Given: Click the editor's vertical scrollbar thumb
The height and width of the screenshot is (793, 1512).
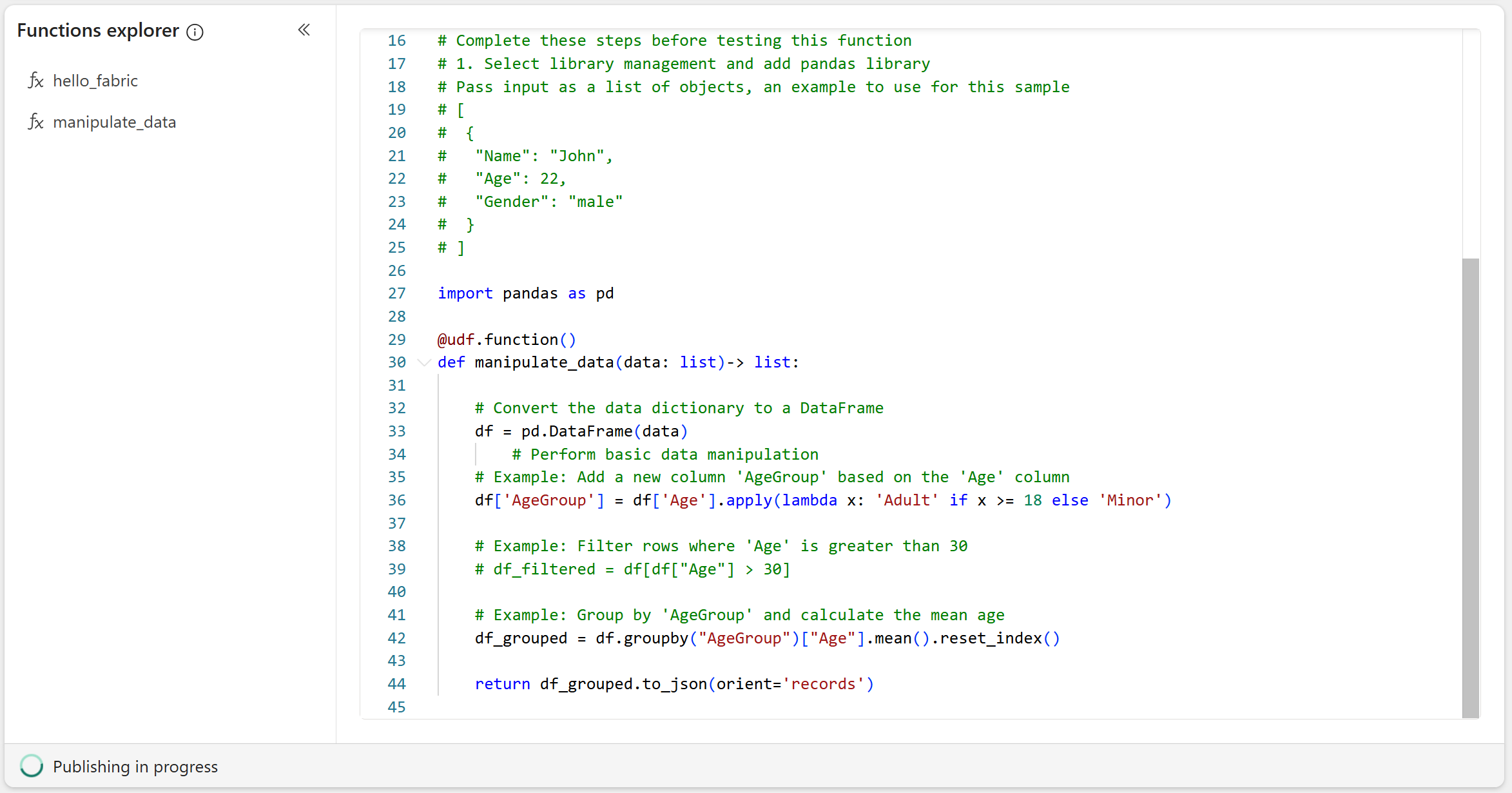Looking at the screenshot, I should pos(1470,487).
